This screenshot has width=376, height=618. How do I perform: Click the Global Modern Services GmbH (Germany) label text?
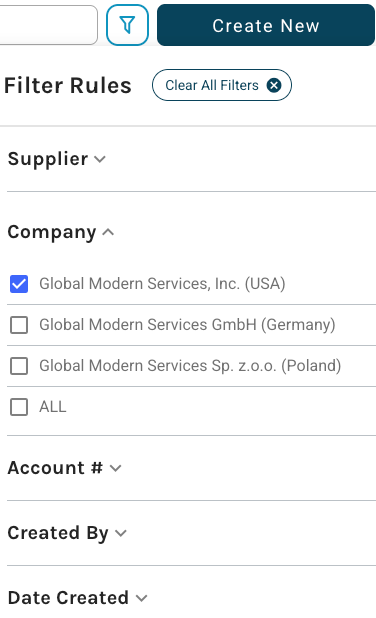point(187,325)
